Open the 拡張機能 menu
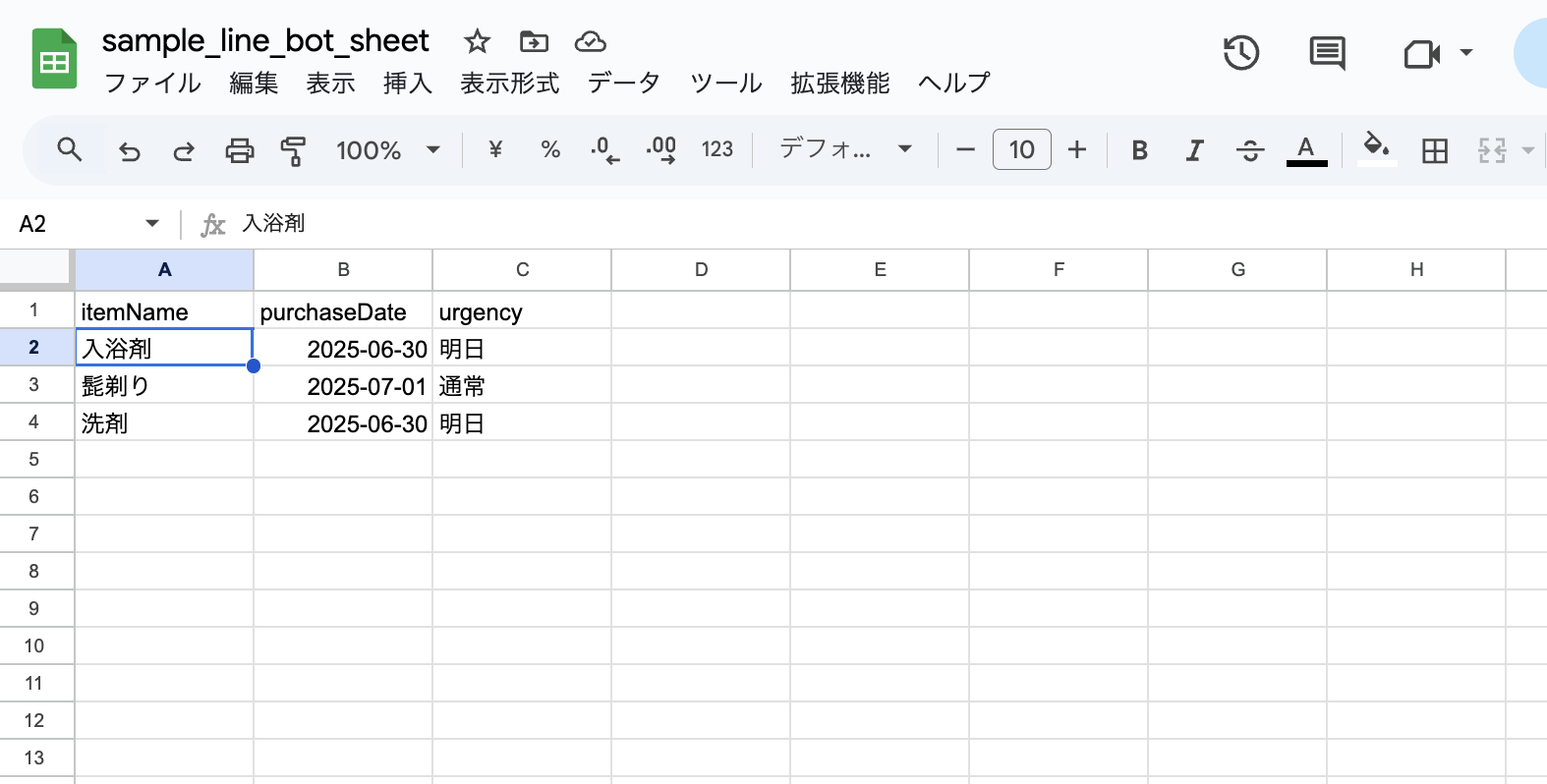 click(x=839, y=83)
